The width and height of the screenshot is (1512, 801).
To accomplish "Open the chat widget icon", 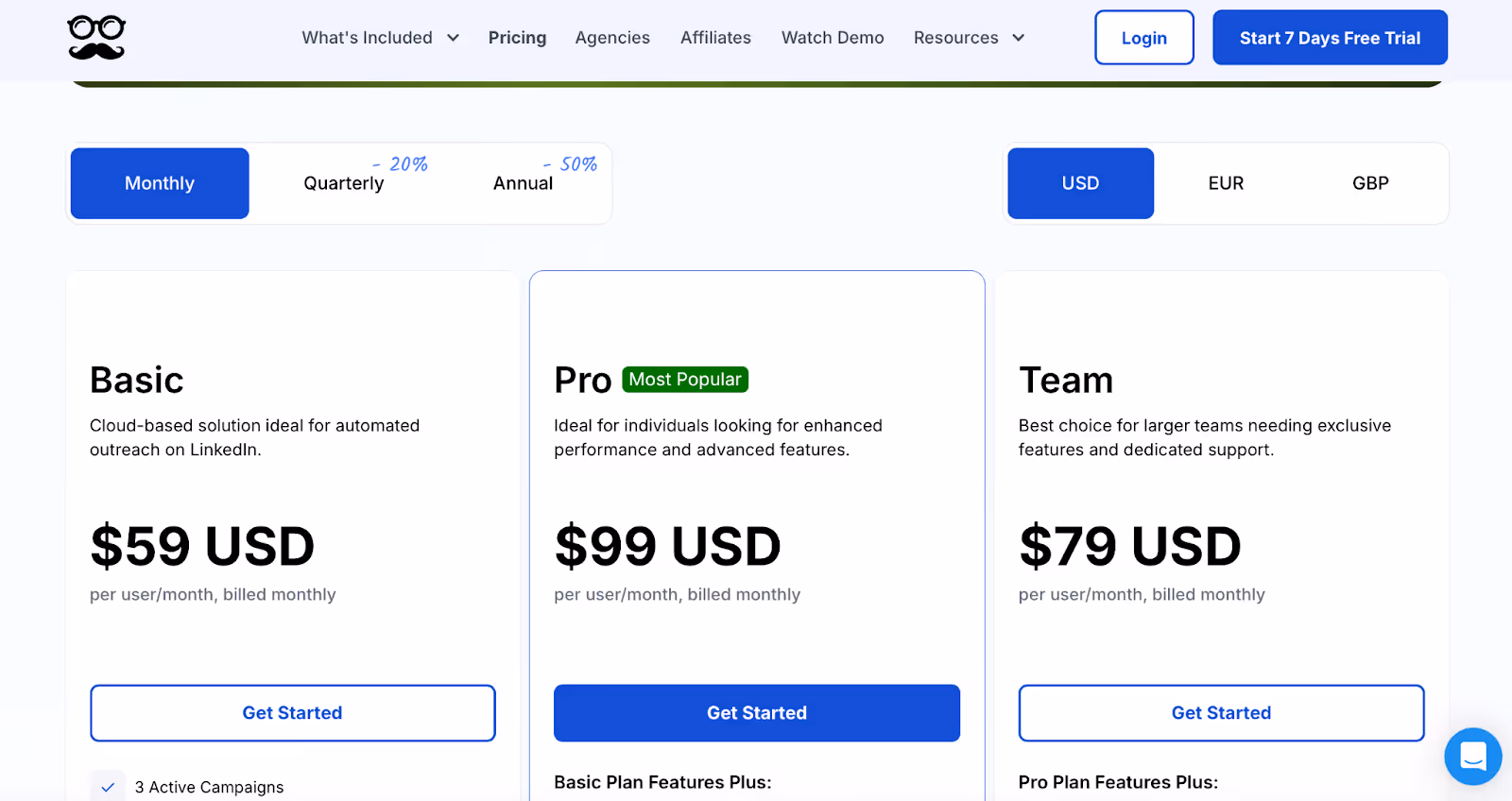I will click(1472, 756).
